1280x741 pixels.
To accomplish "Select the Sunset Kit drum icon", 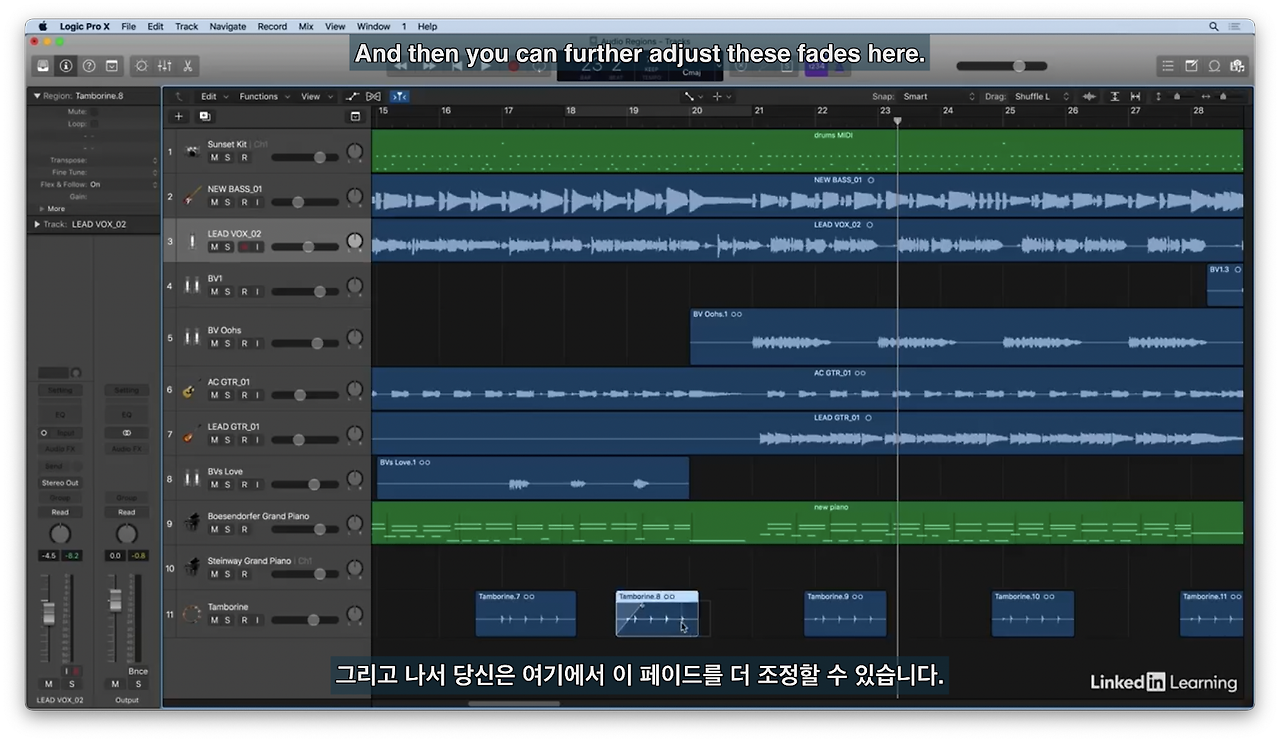I will click(x=192, y=151).
